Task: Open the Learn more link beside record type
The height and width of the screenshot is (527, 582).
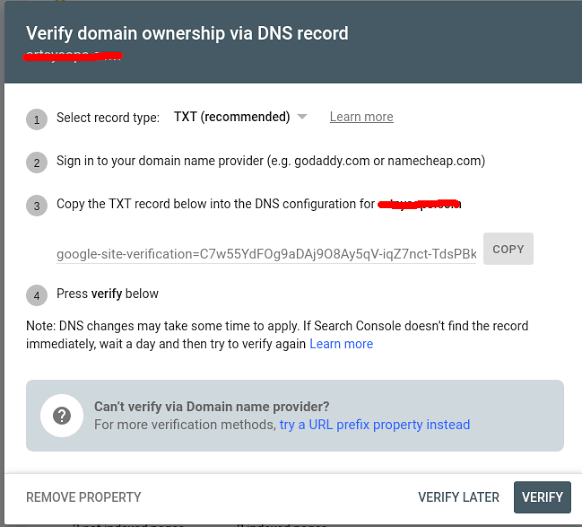Action: [x=362, y=117]
